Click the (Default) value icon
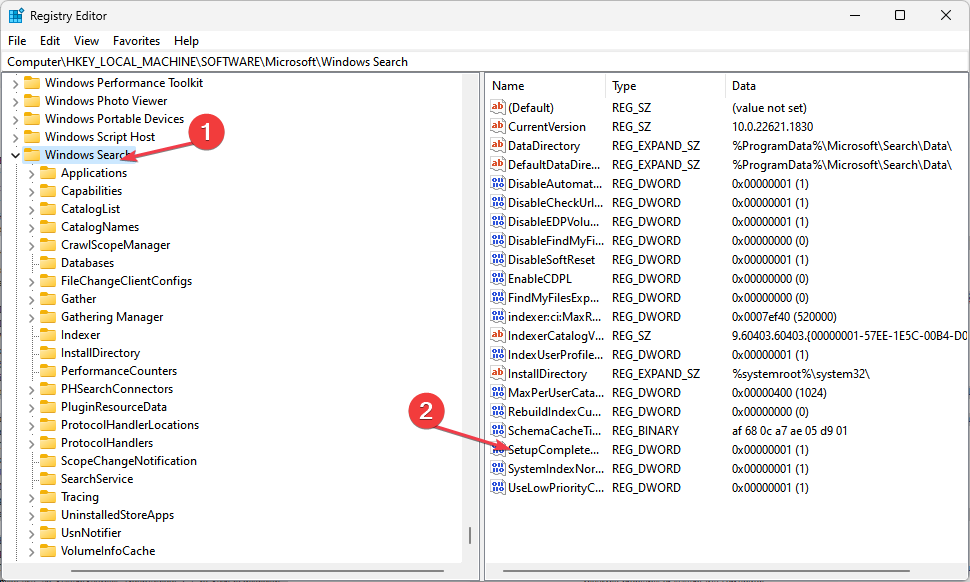 click(497, 107)
